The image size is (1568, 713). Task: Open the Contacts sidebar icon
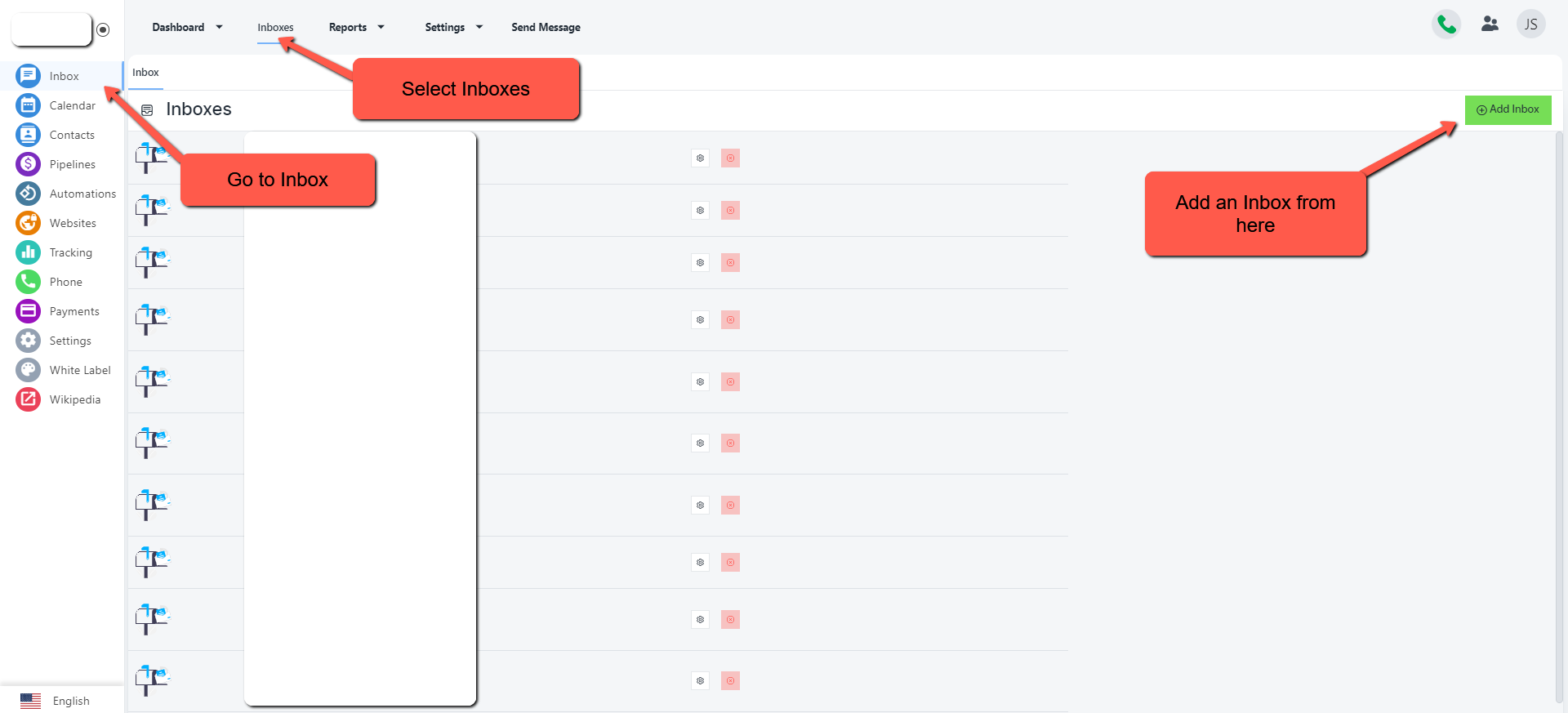(28, 135)
